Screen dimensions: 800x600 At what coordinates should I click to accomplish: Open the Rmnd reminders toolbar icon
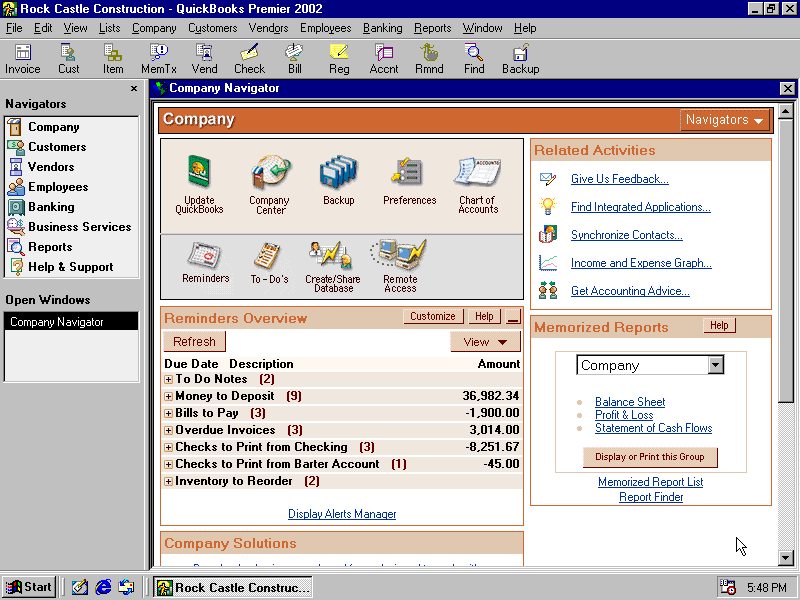(x=429, y=59)
